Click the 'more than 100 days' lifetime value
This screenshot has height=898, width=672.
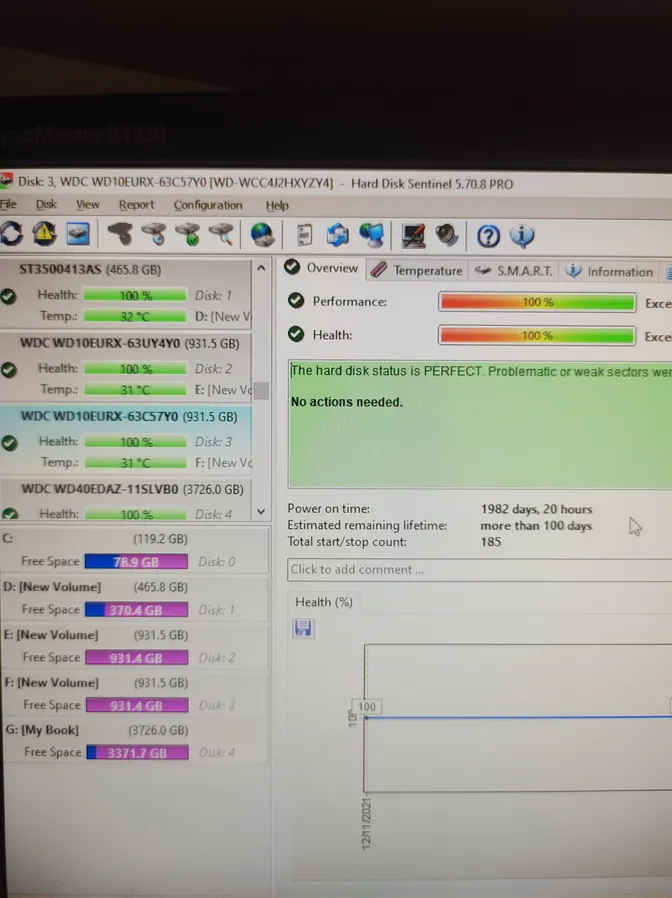coord(536,526)
